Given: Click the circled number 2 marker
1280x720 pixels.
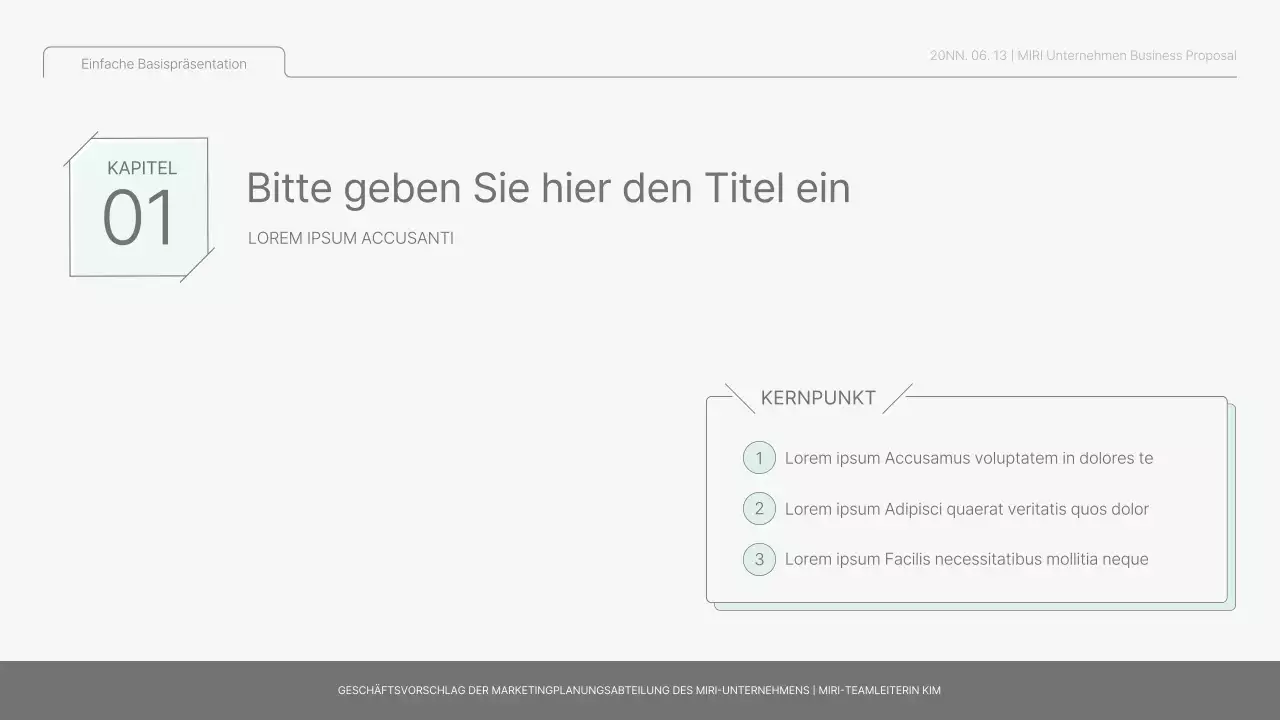Looking at the screenshot, I should tap(759, 508).
